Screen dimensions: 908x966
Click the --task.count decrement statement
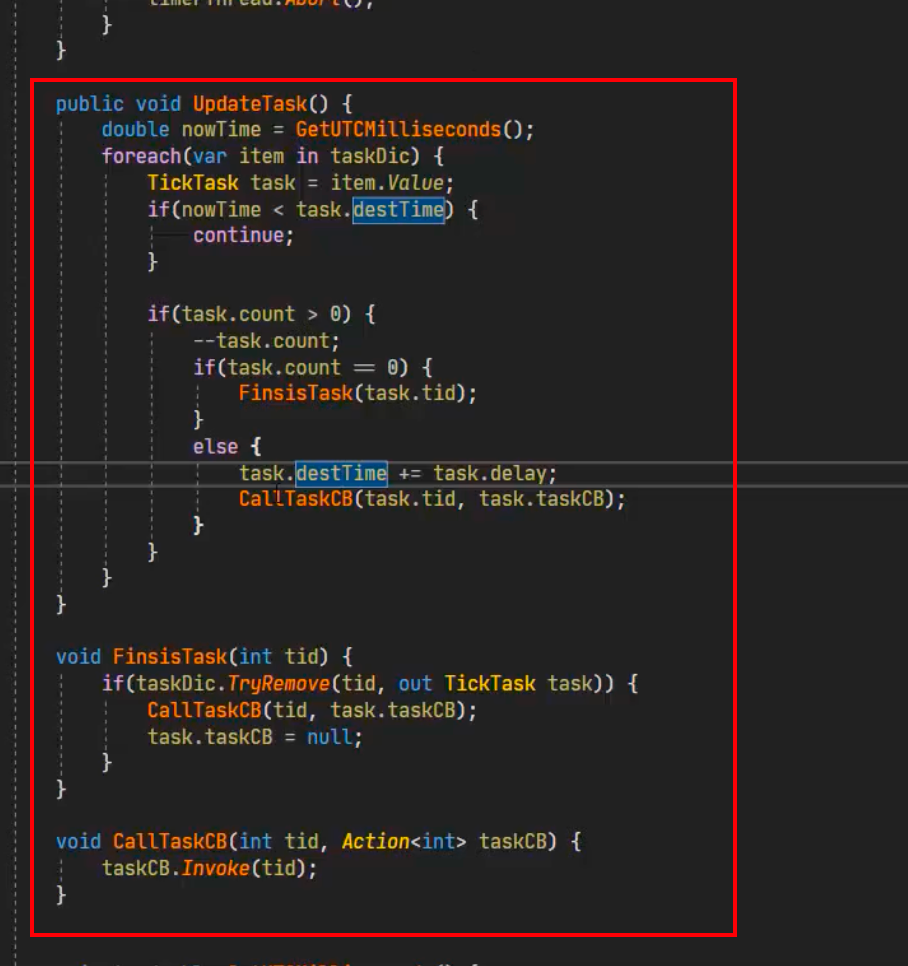(266, 341)
